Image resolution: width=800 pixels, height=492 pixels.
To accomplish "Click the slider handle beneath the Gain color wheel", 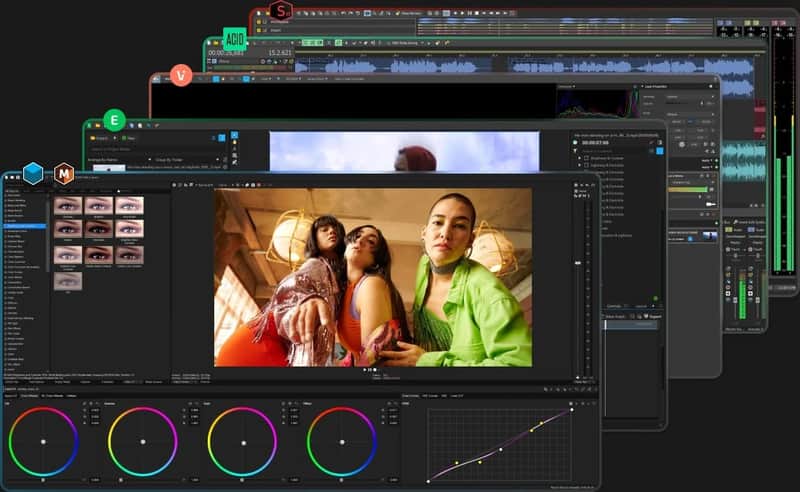I will tap(242, 480).
